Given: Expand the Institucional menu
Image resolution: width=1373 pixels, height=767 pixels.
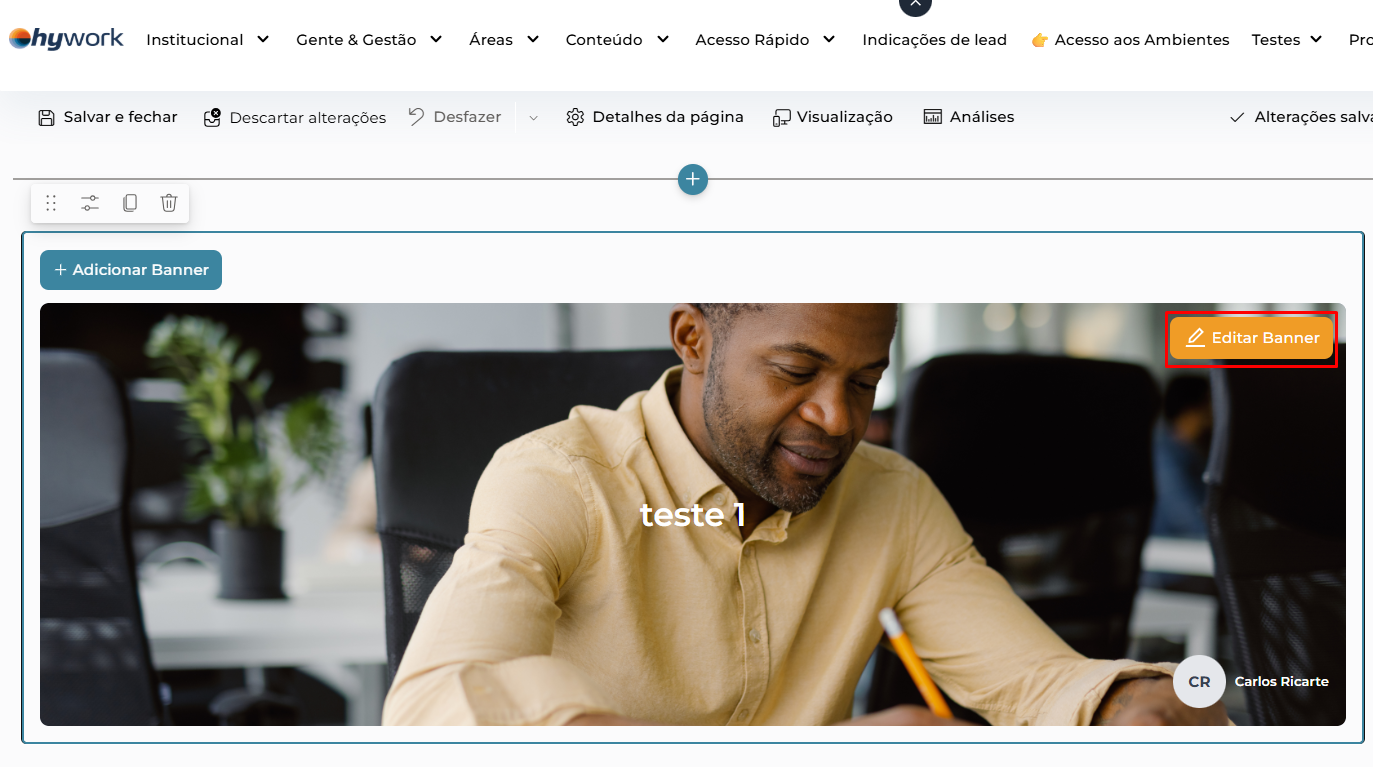Looking at the screenshot, I should click(208, 40).
